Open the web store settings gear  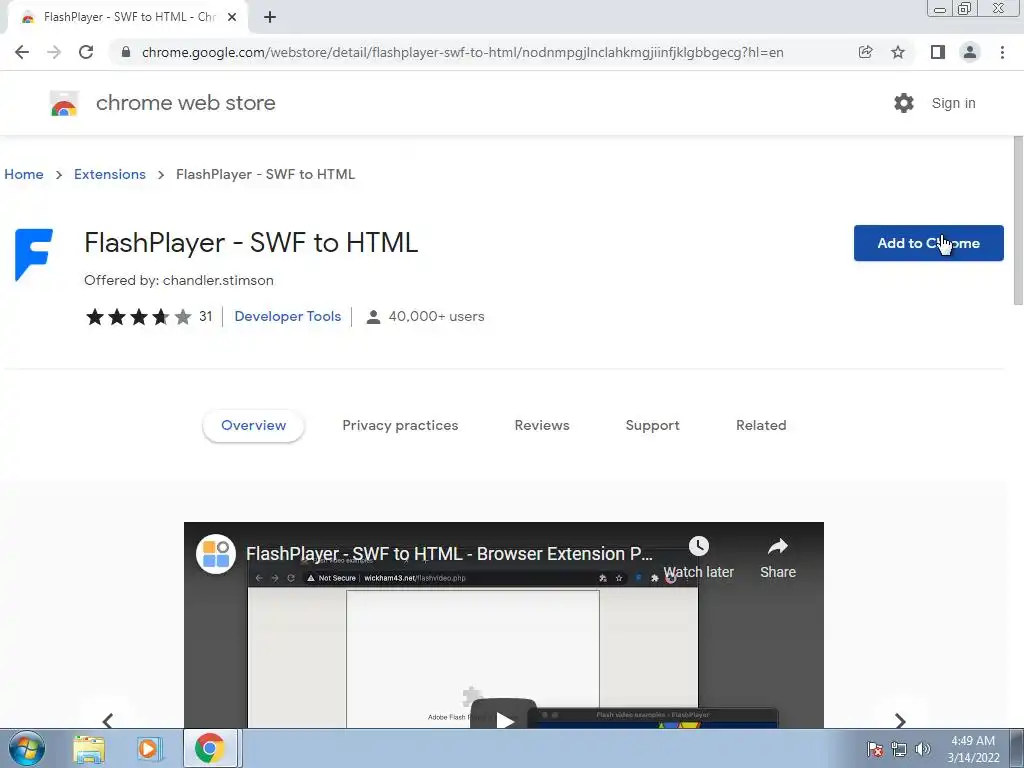click(x=904, y=103)
